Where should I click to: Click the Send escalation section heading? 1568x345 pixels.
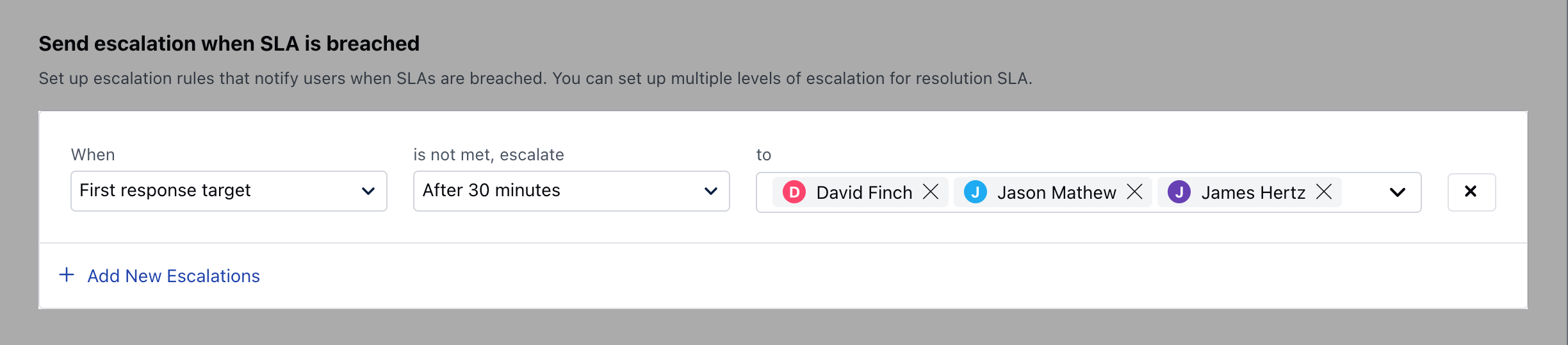pos(229,44)
